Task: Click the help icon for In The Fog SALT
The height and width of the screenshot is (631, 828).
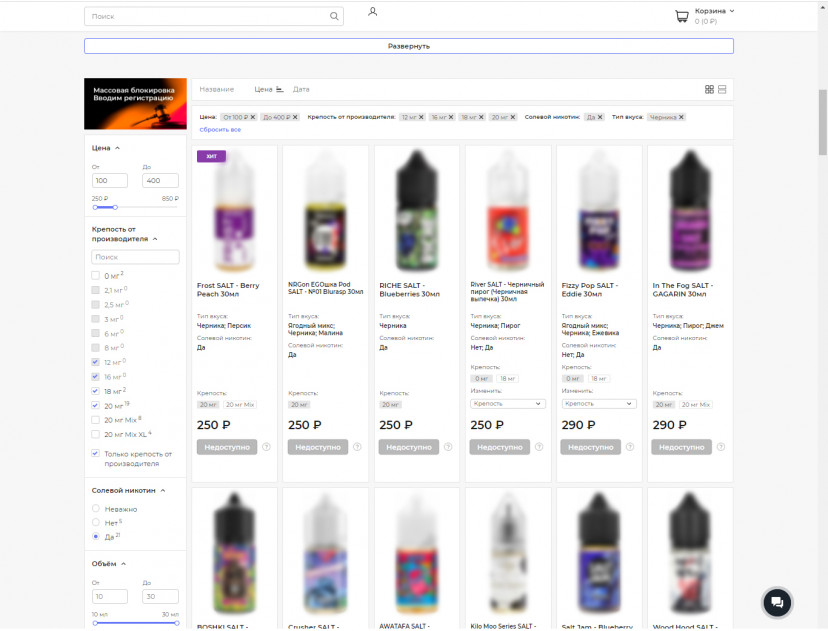Action: click(x=721, y=447)
